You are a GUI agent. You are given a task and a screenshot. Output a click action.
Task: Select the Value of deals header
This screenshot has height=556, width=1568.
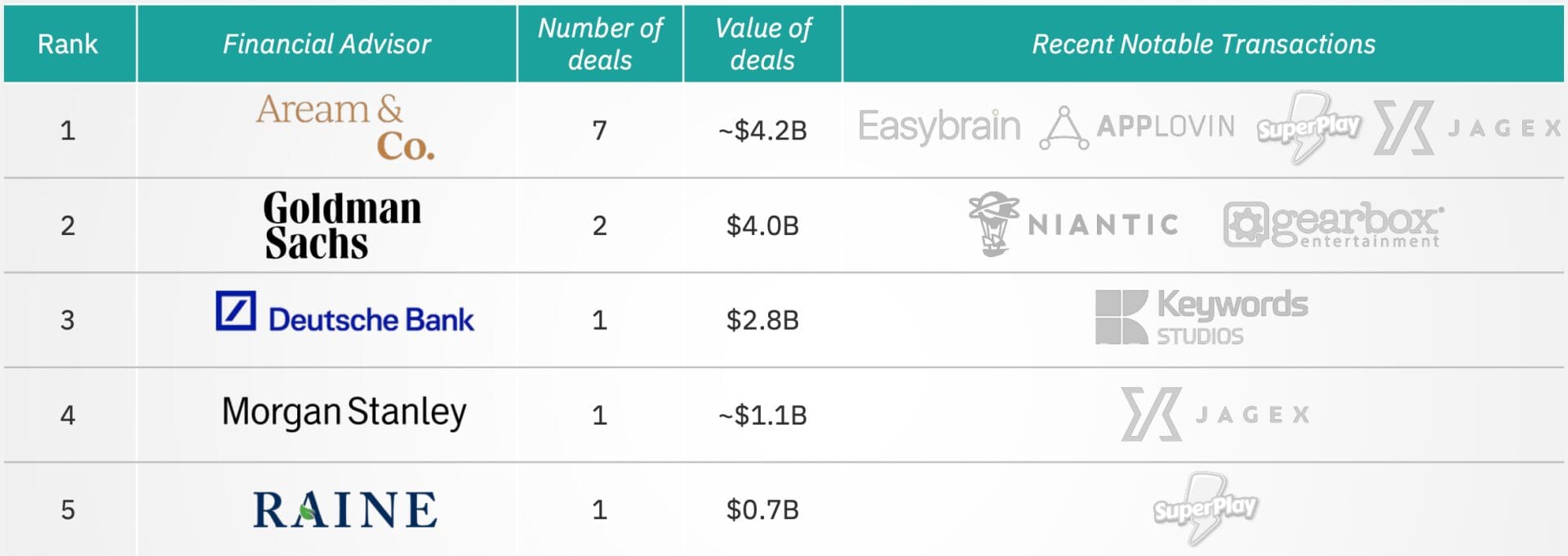(x=762, y=43)
